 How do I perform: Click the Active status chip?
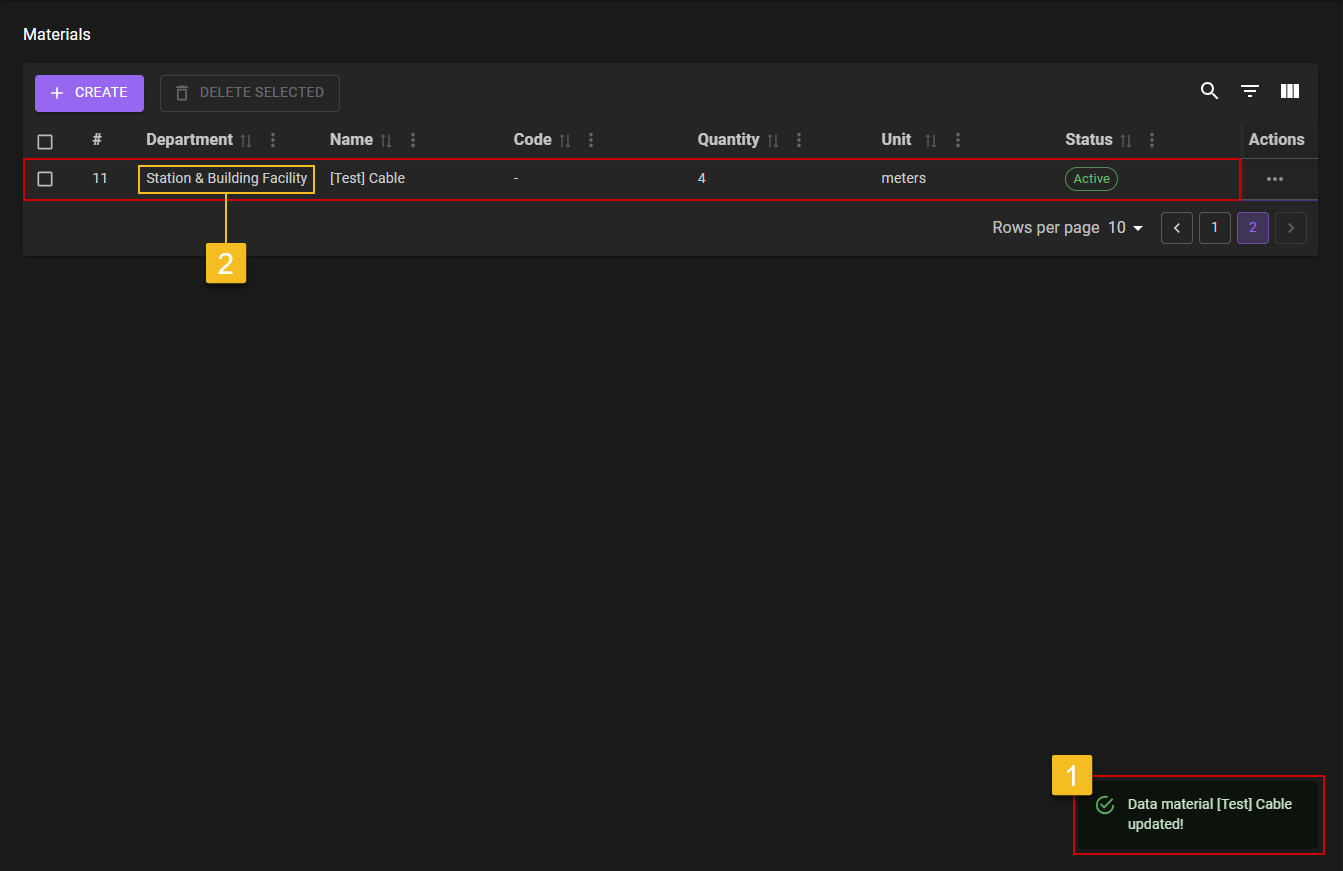click(1091, 179)
